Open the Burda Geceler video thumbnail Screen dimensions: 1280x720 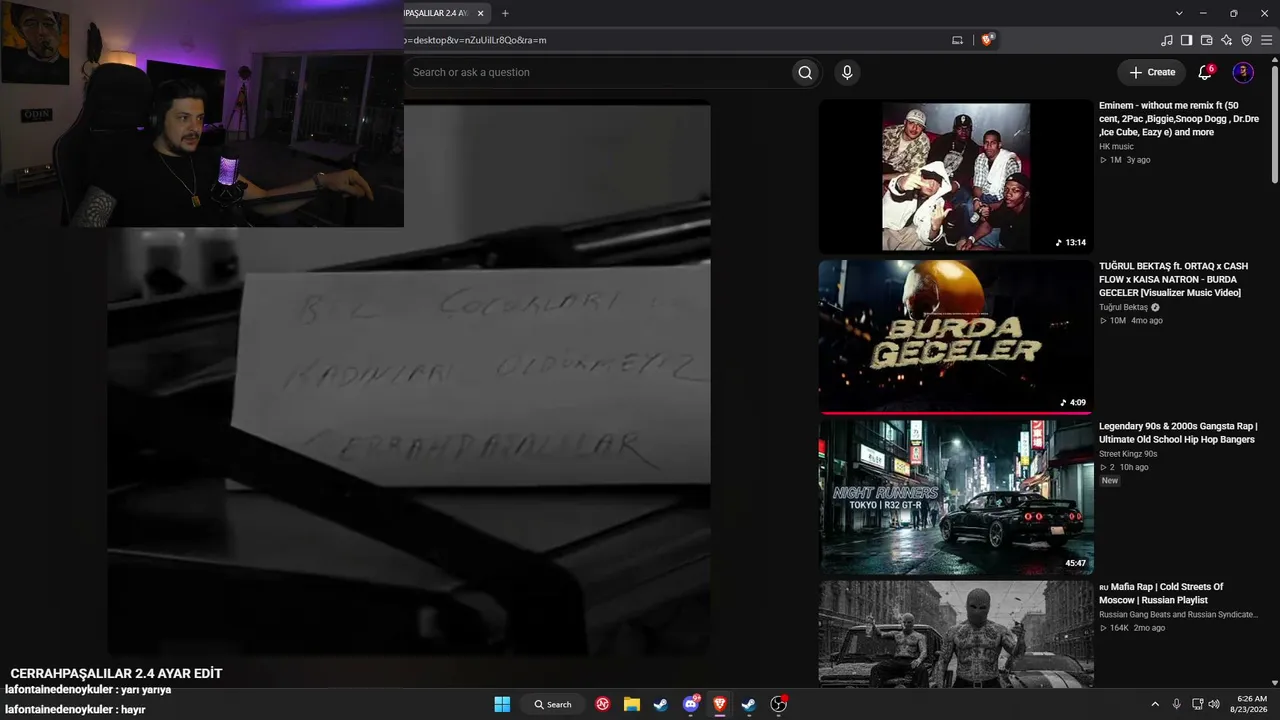coord(956,337)
